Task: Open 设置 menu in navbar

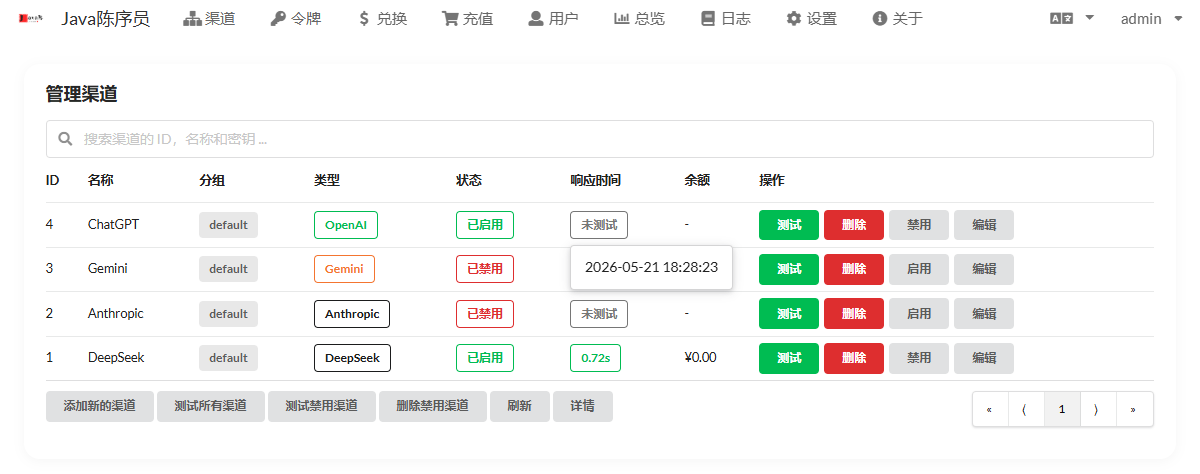Action: click(812, 18)
